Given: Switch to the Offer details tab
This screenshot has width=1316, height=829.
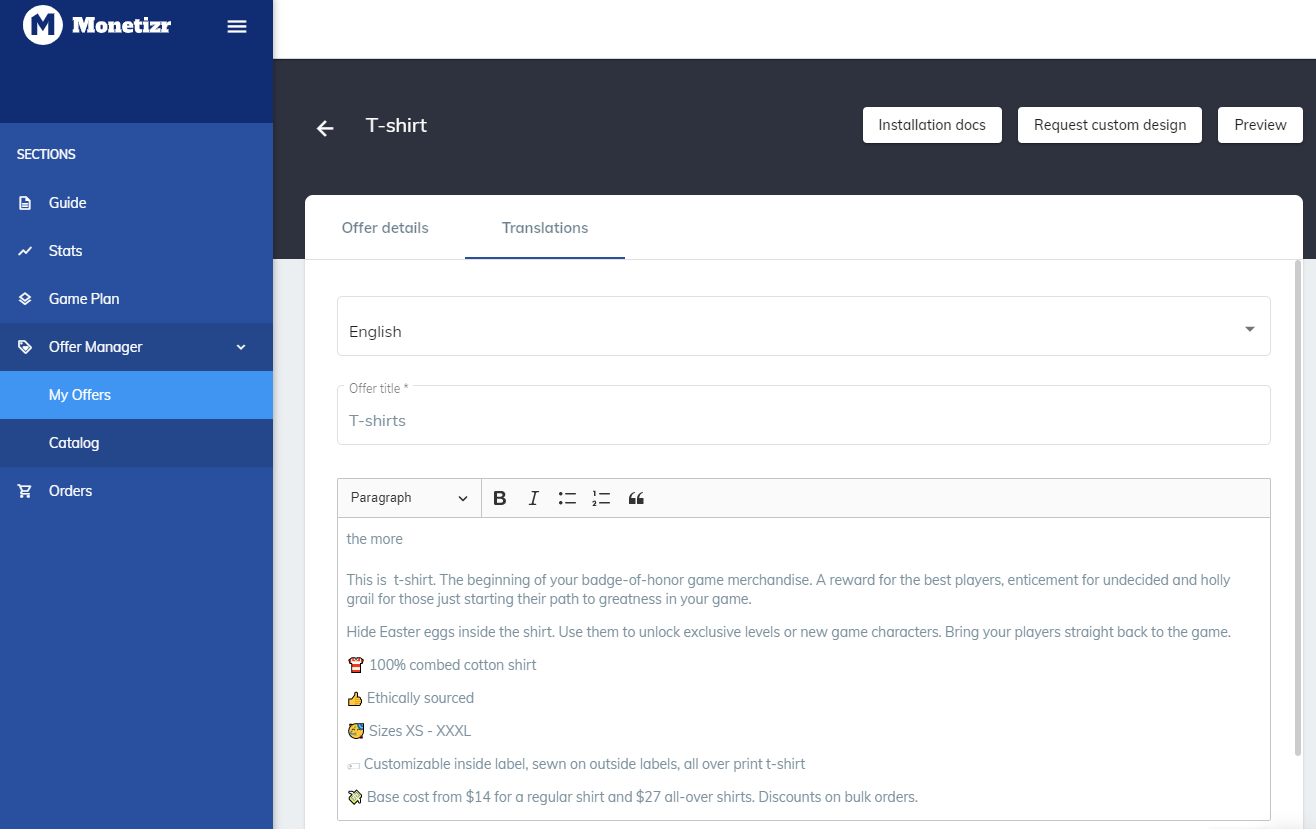Looking at the screenshot, I should coord(385,228).
